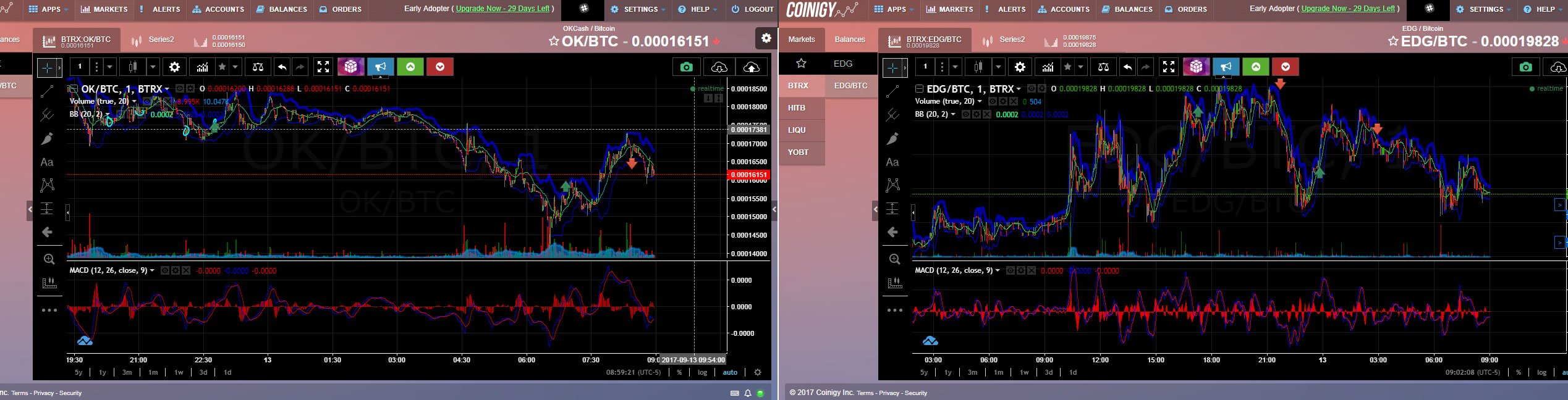The width and height of the screenshot is (1568, 400).
Task: Select crosshair cursor tool in OK/BTC chart
Action: pyautogui.click(x=47, y=67)
